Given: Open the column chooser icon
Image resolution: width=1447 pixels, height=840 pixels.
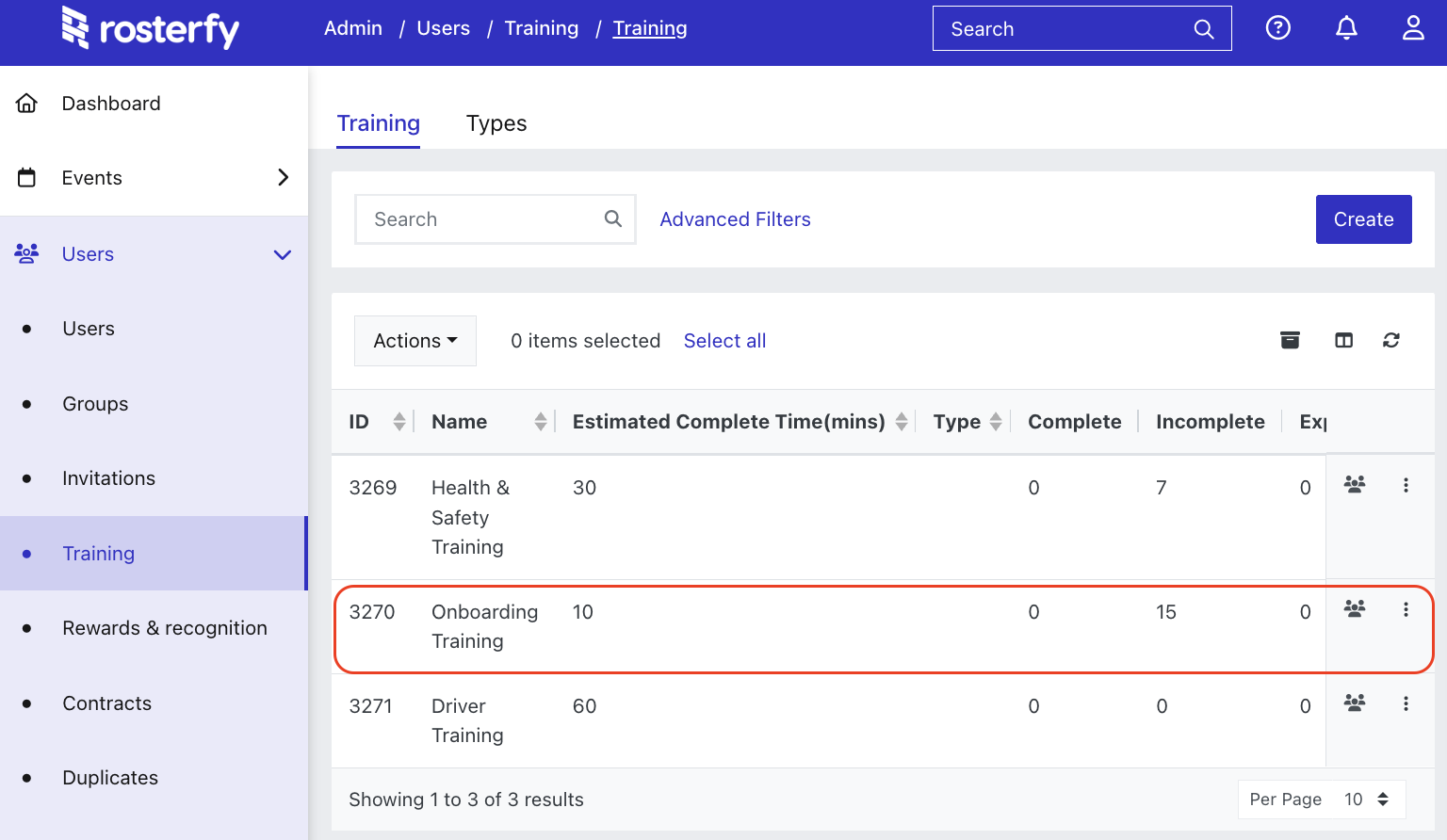Looking at the screenshot, I should click(x=1344, y=341).
